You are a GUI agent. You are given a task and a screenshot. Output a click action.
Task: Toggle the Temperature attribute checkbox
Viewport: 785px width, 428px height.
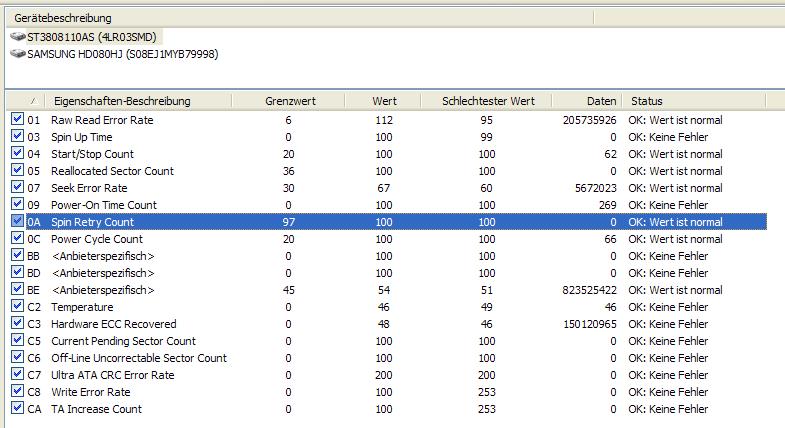coord(18,306)
